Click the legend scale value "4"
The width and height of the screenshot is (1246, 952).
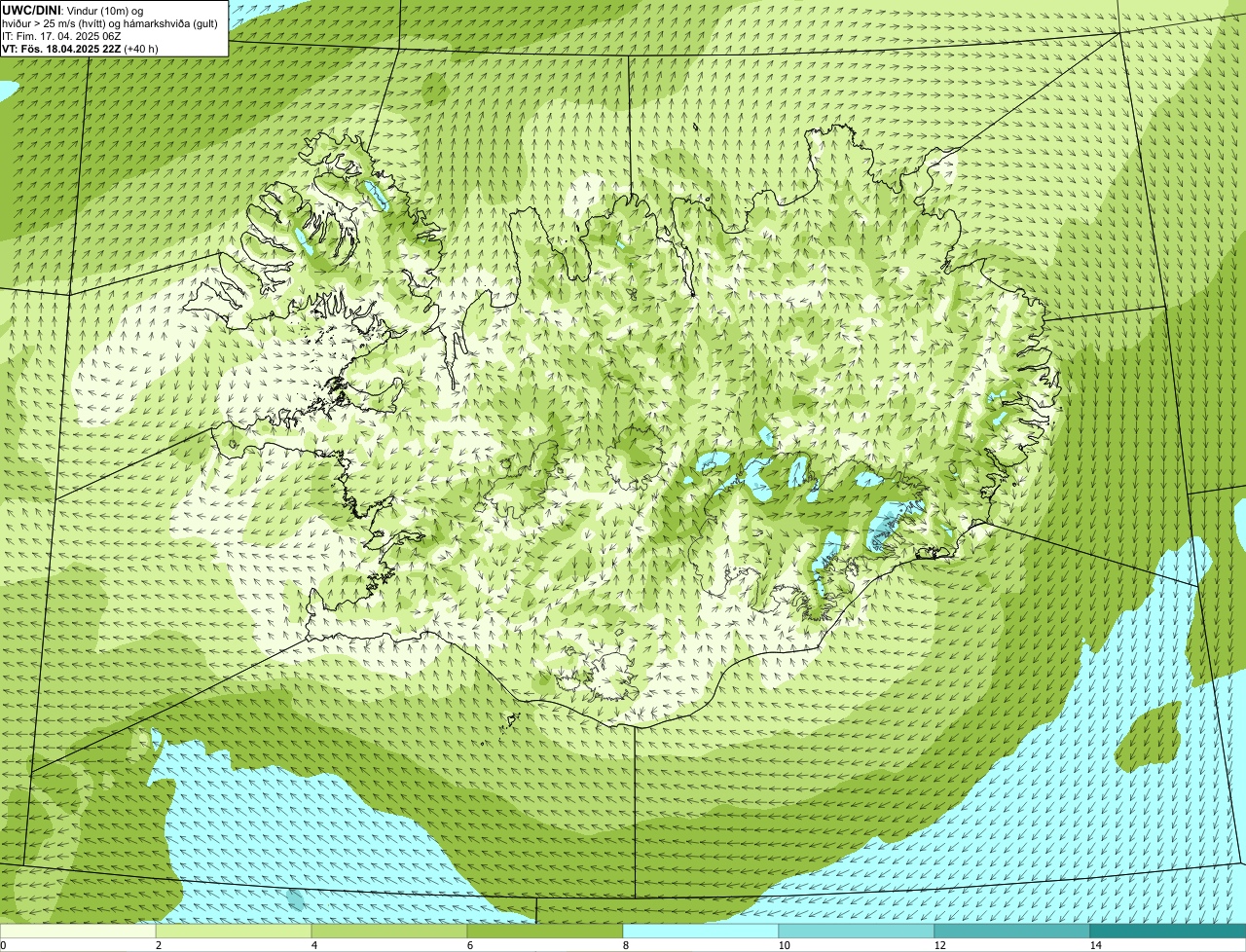312,945
